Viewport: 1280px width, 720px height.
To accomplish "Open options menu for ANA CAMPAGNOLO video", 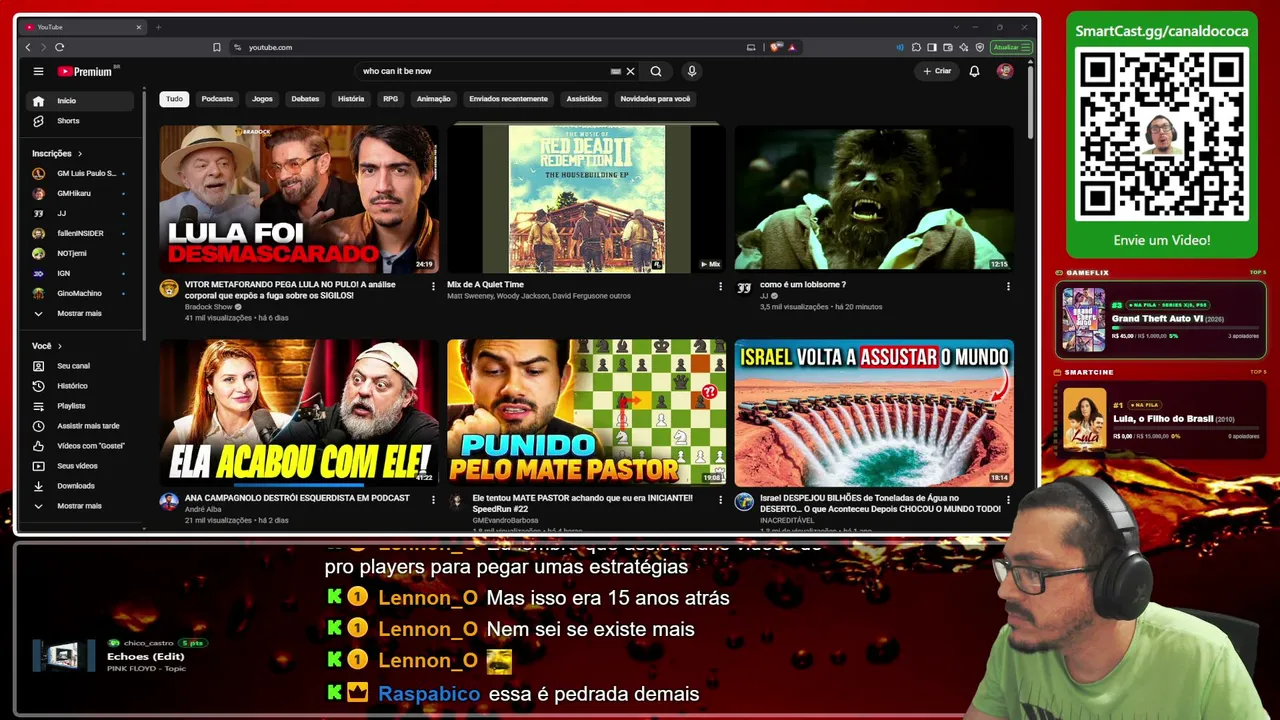I will (433, 500).
